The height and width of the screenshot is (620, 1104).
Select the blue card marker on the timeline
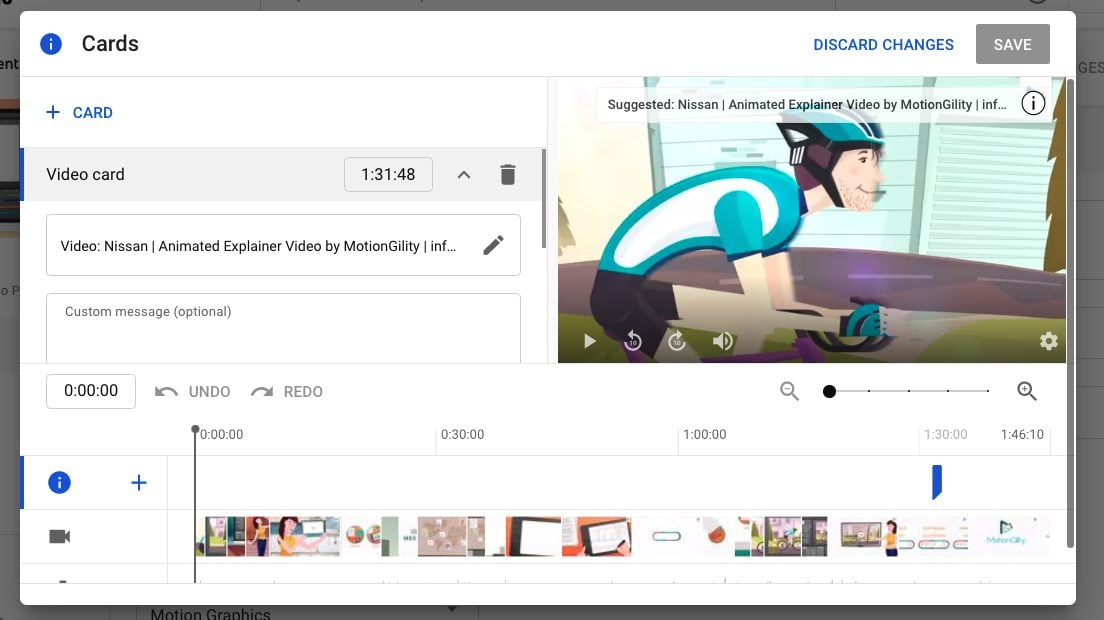(936, 482)
